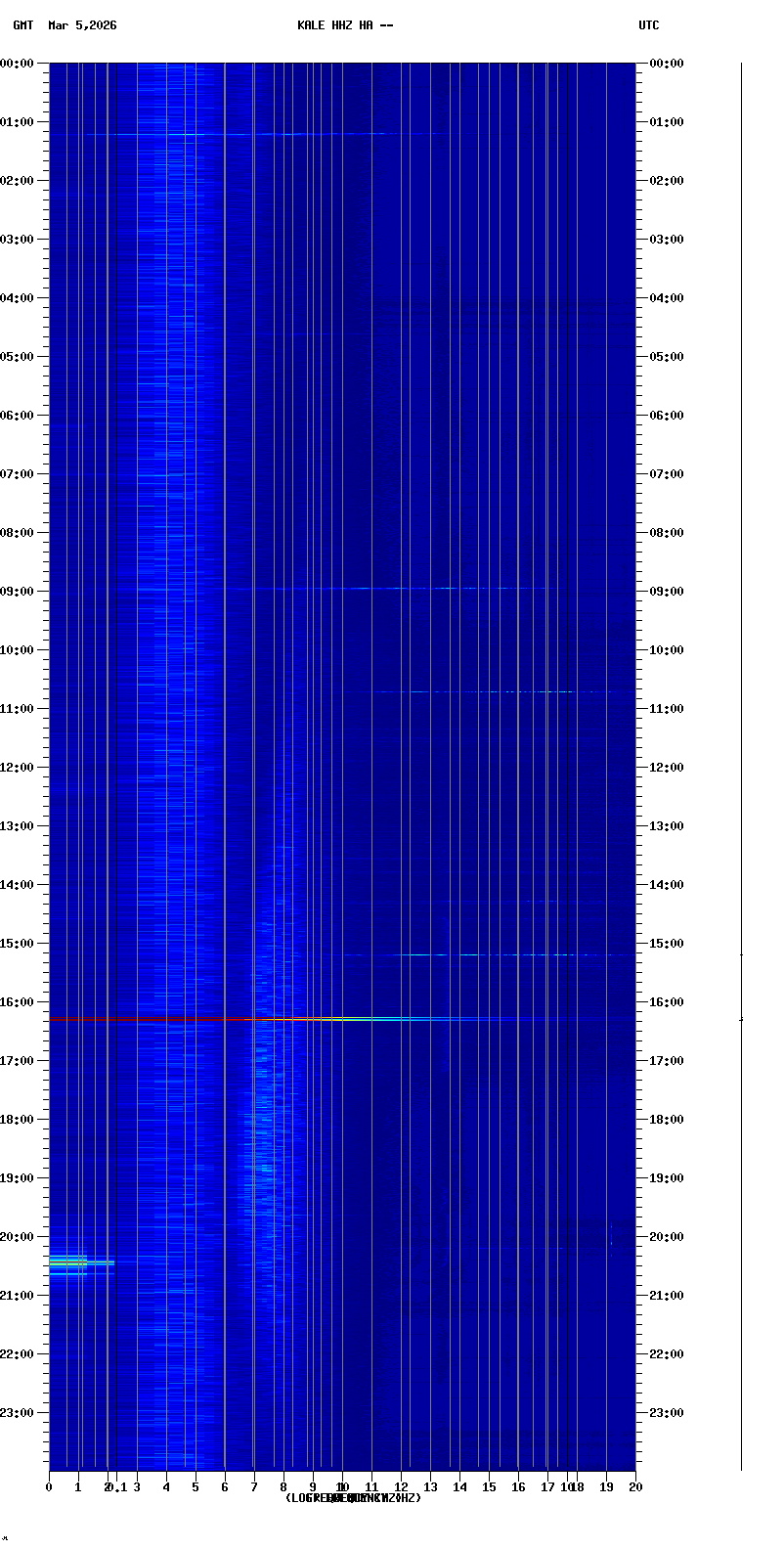The width and height of the screenshot is (784, 1549).
Task: Click the frequency axis caption below the plot
Action: pyautogui.click(x=353, y=1498)
